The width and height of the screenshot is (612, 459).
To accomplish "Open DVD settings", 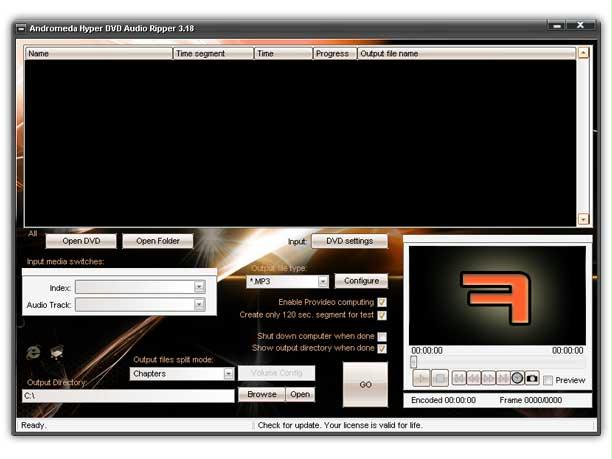I will [x=350, y=241].
